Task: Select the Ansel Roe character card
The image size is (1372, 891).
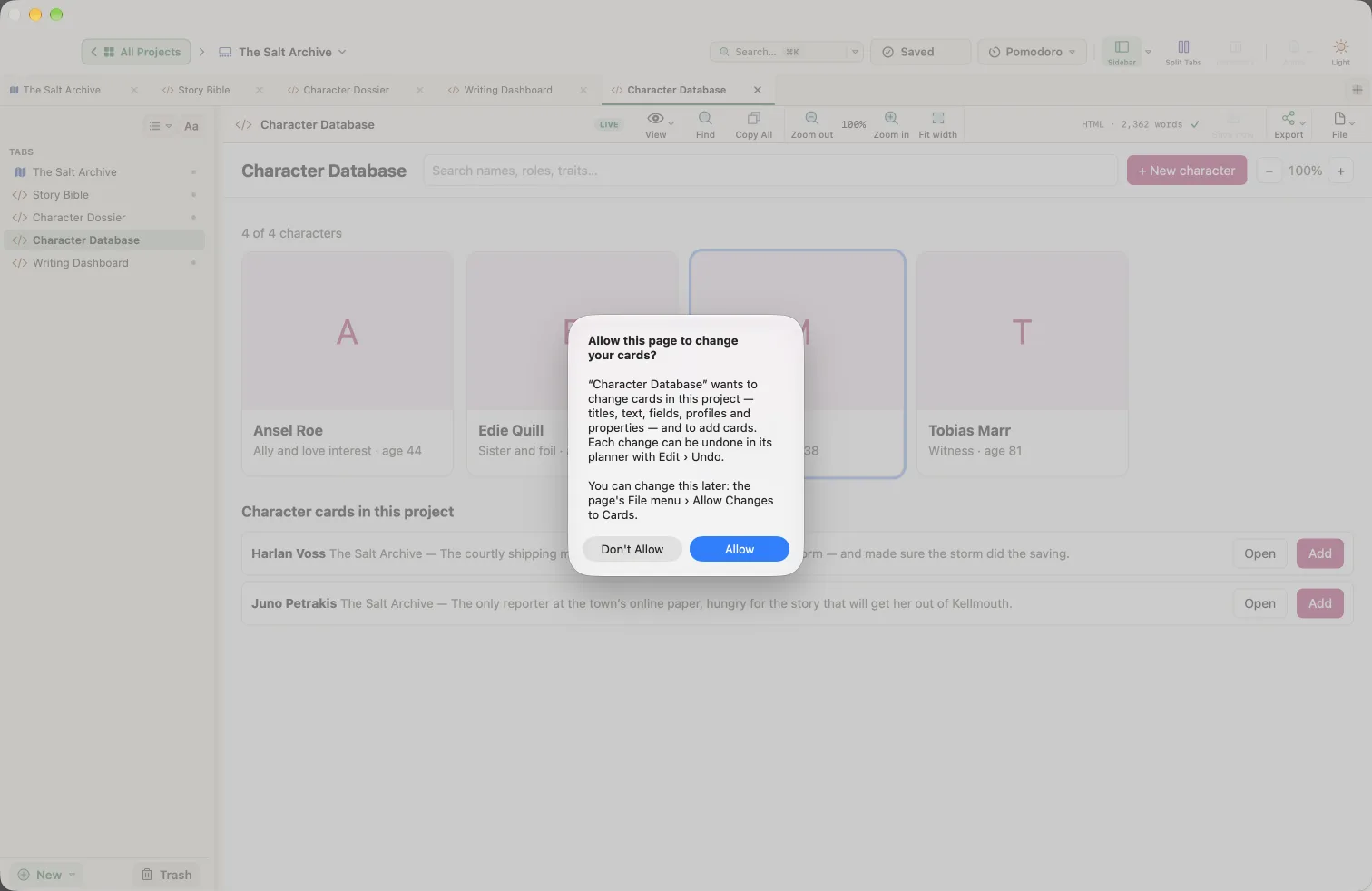Action: [348, 364]
